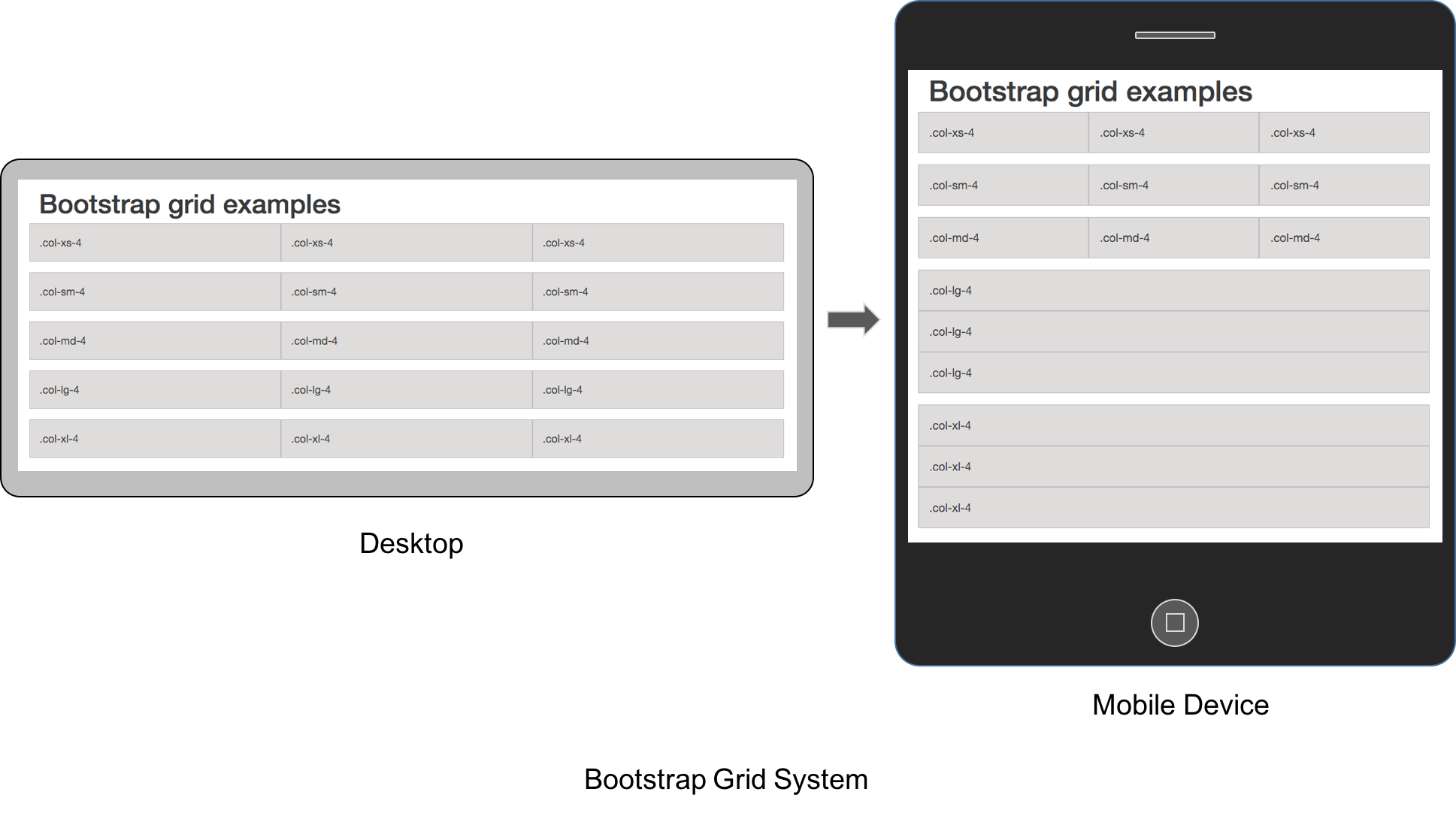
Task: Tap the top stacked .col-lg-4 row on mobile
Action: [1173, 290]
